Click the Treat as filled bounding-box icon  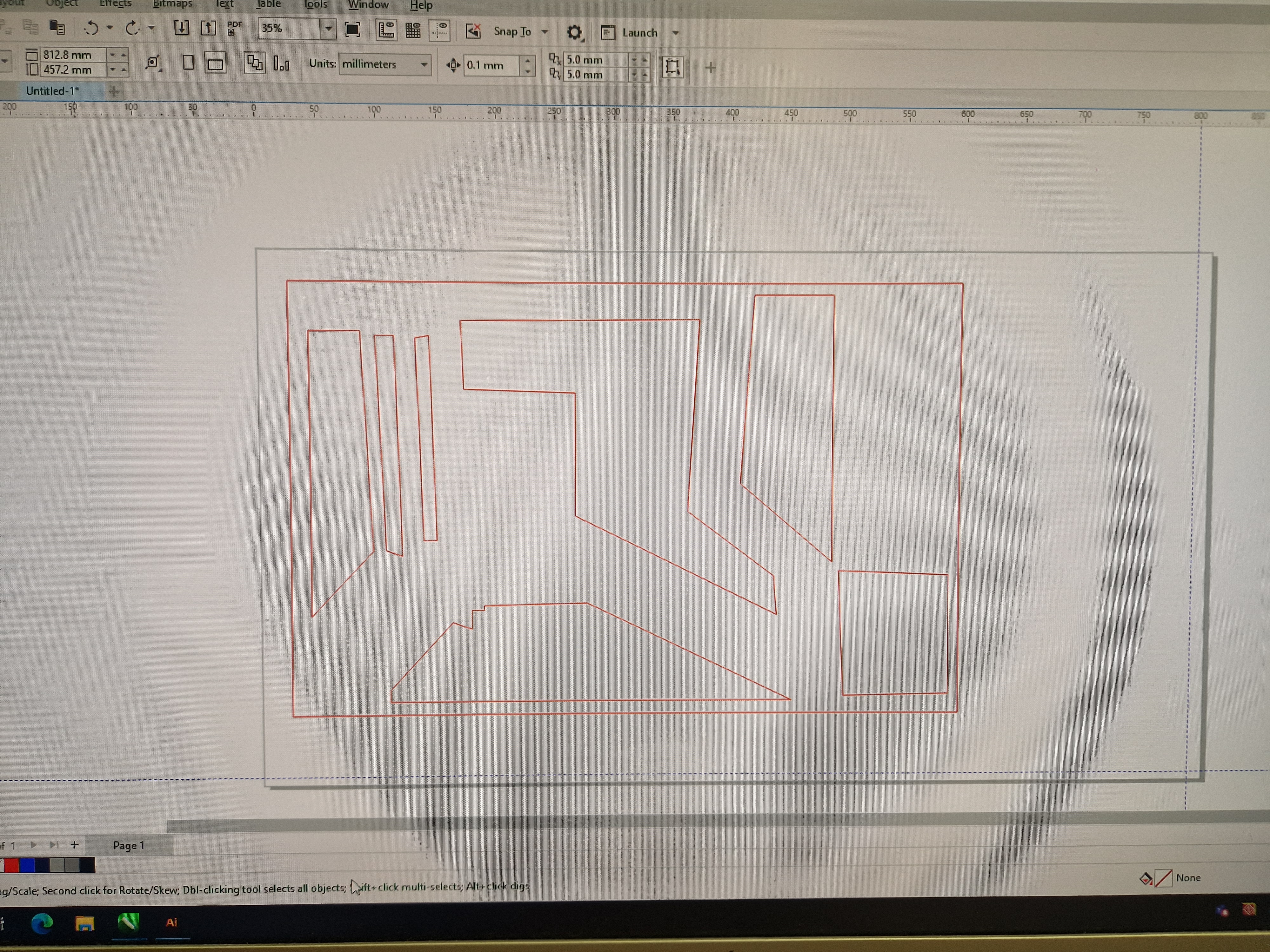tap(672, 67)
